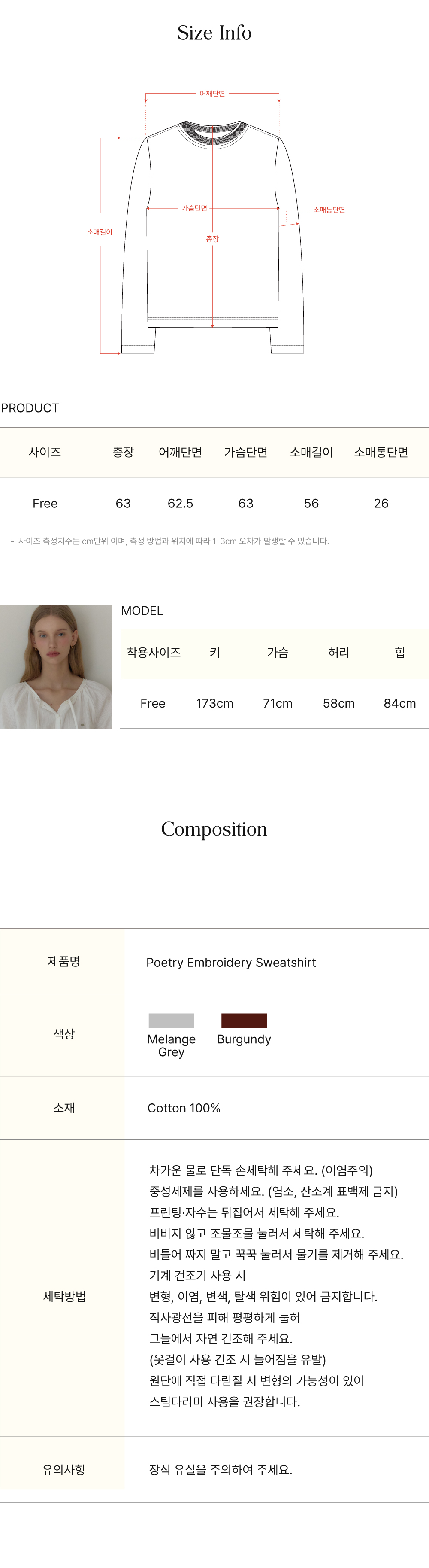The image size is (429, 1568).
Task: Click the Melange Grey color swatch
Action: tap(171, 1021)
